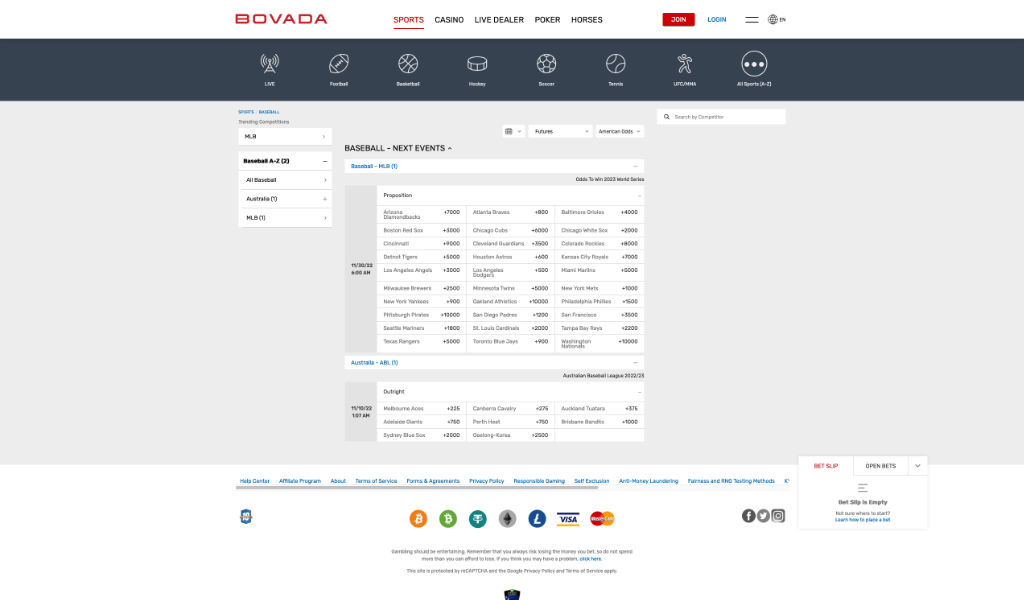Select the Bet Slip tab
The height and width of the screenshot is (600, 1024).
click(825, 466)
